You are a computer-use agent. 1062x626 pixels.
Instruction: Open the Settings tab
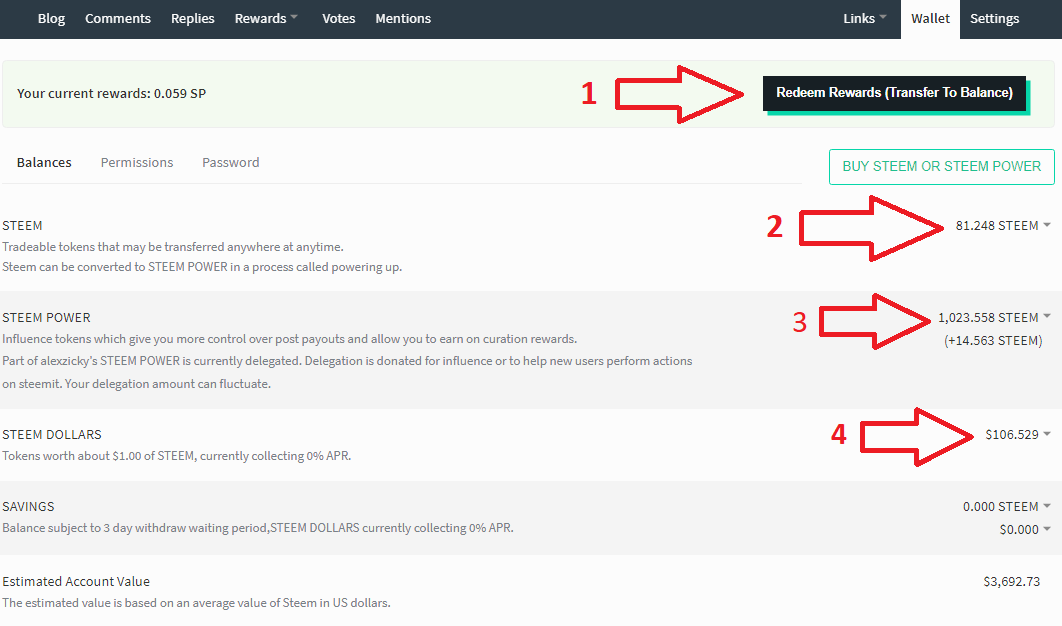[994, 19]
